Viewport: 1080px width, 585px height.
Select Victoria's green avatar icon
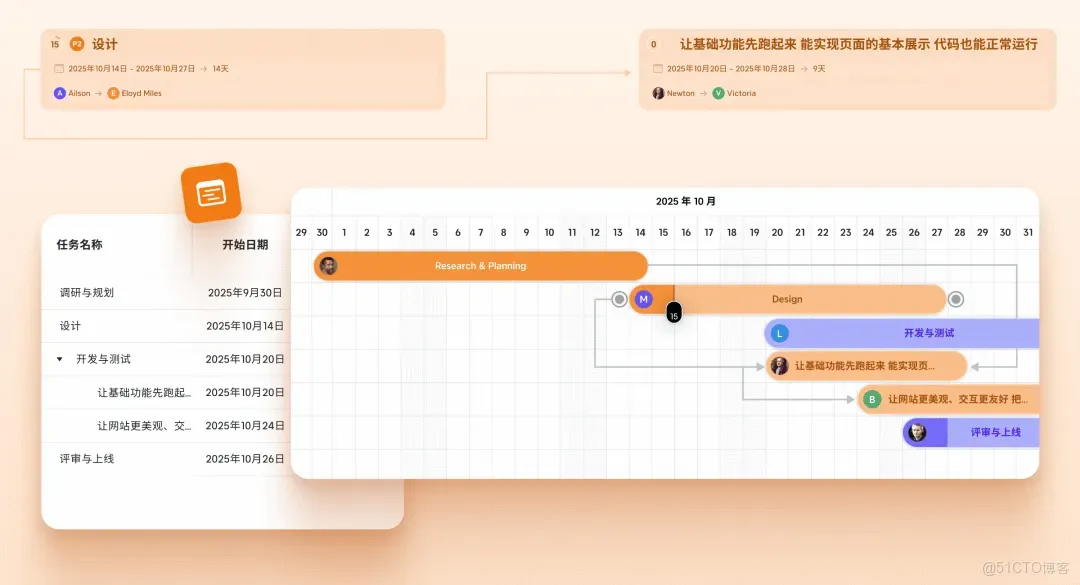[x=719, y=93]
